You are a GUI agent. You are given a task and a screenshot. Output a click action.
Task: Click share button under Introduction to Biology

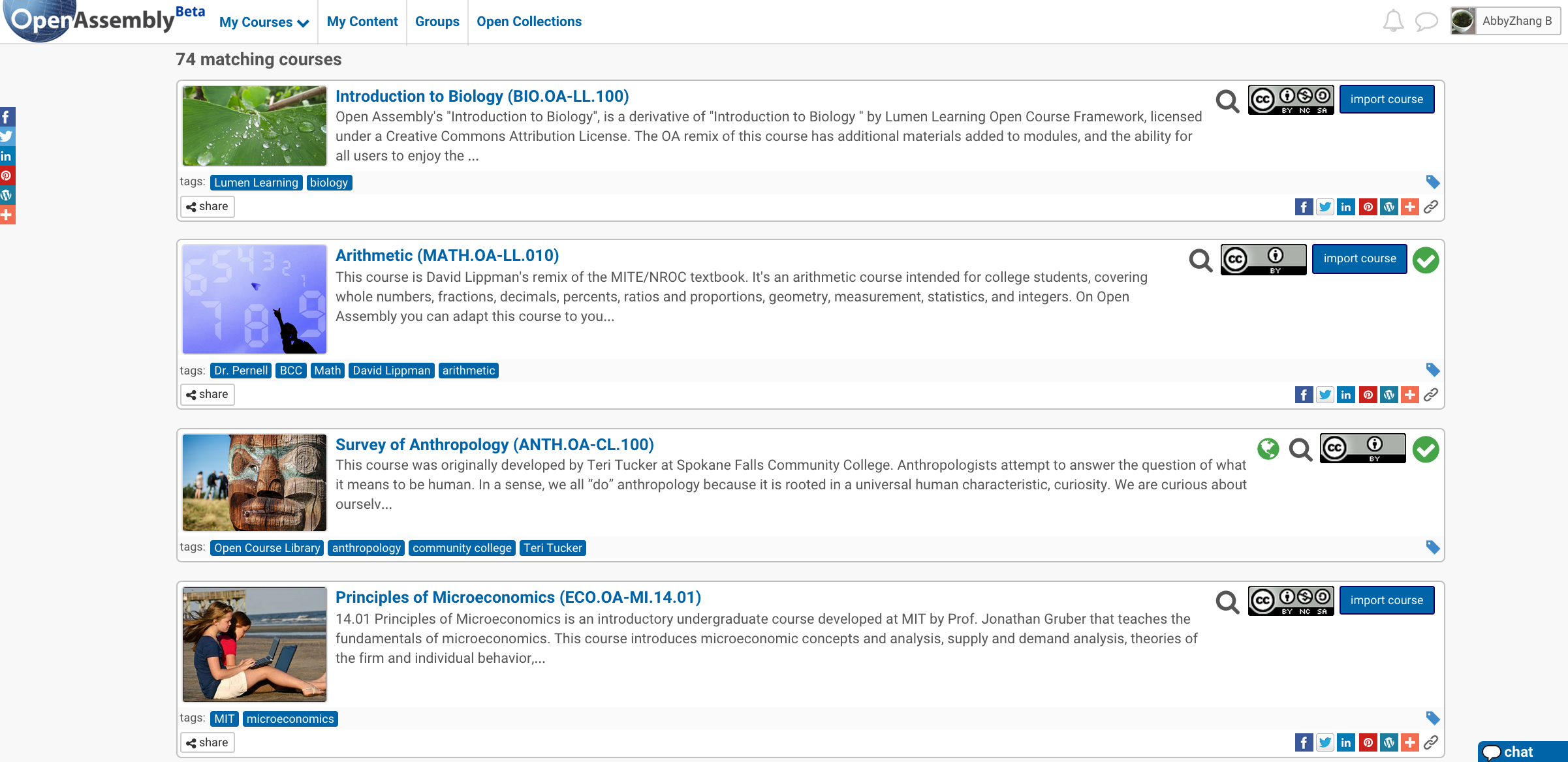(x=208, y=207)
